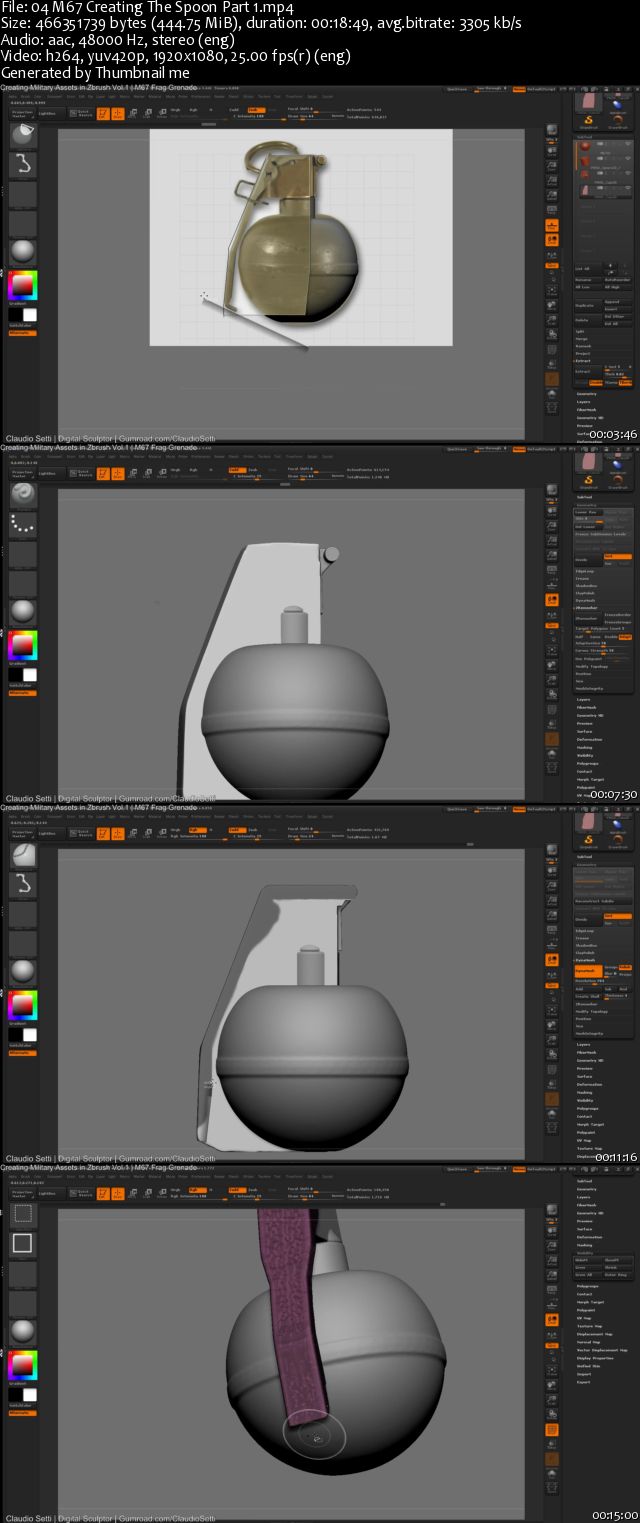Viewport: 640px width, 1523px height.
Task: Open Projection Master in 00:03:46 frame
Action: pos(22,114)
